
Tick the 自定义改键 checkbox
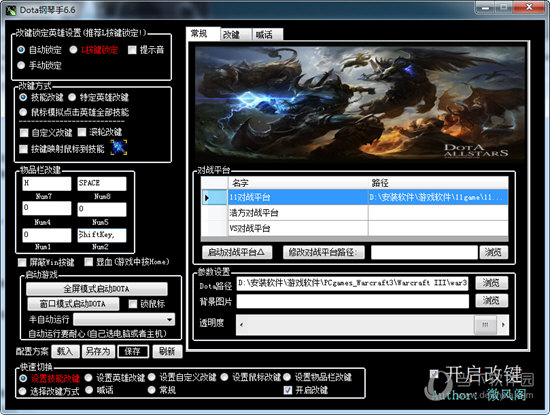click(24, 133)
